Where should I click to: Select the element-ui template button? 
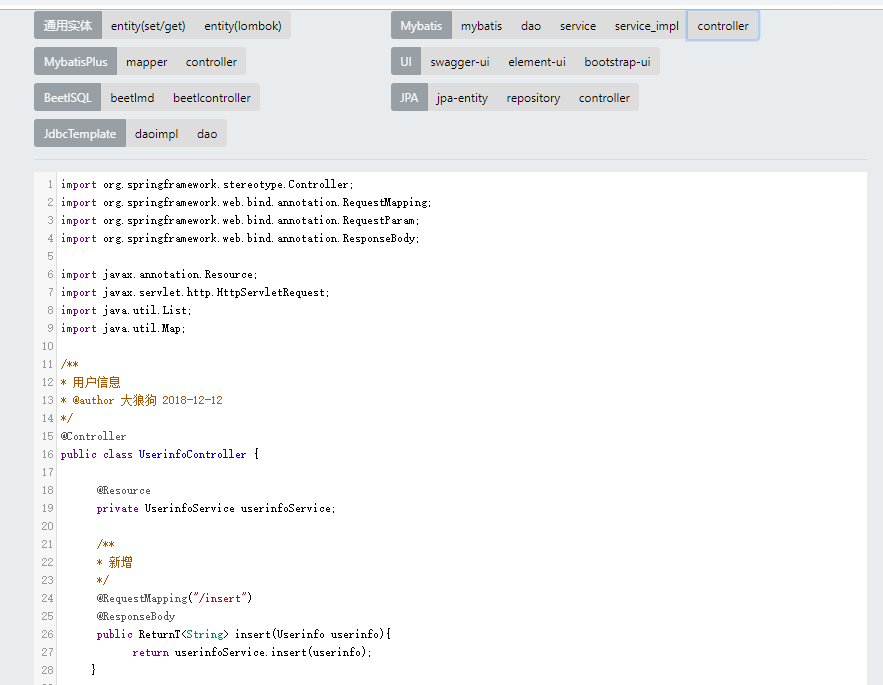click(x=537, y=62)
